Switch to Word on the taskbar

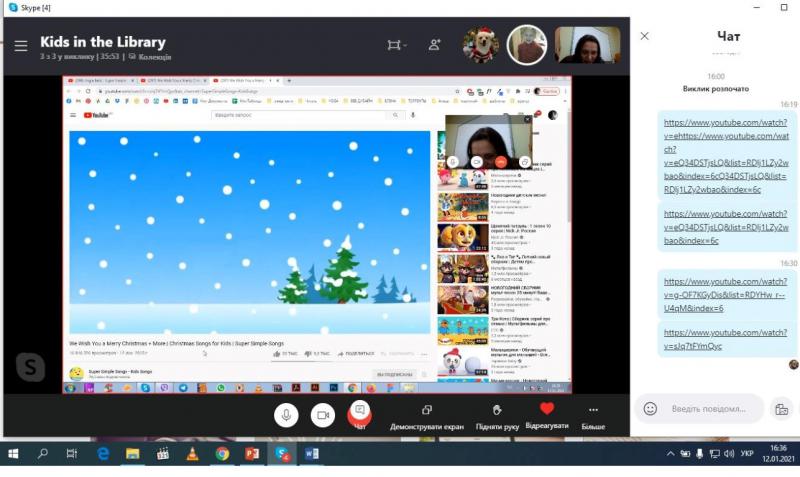(311, 454)
